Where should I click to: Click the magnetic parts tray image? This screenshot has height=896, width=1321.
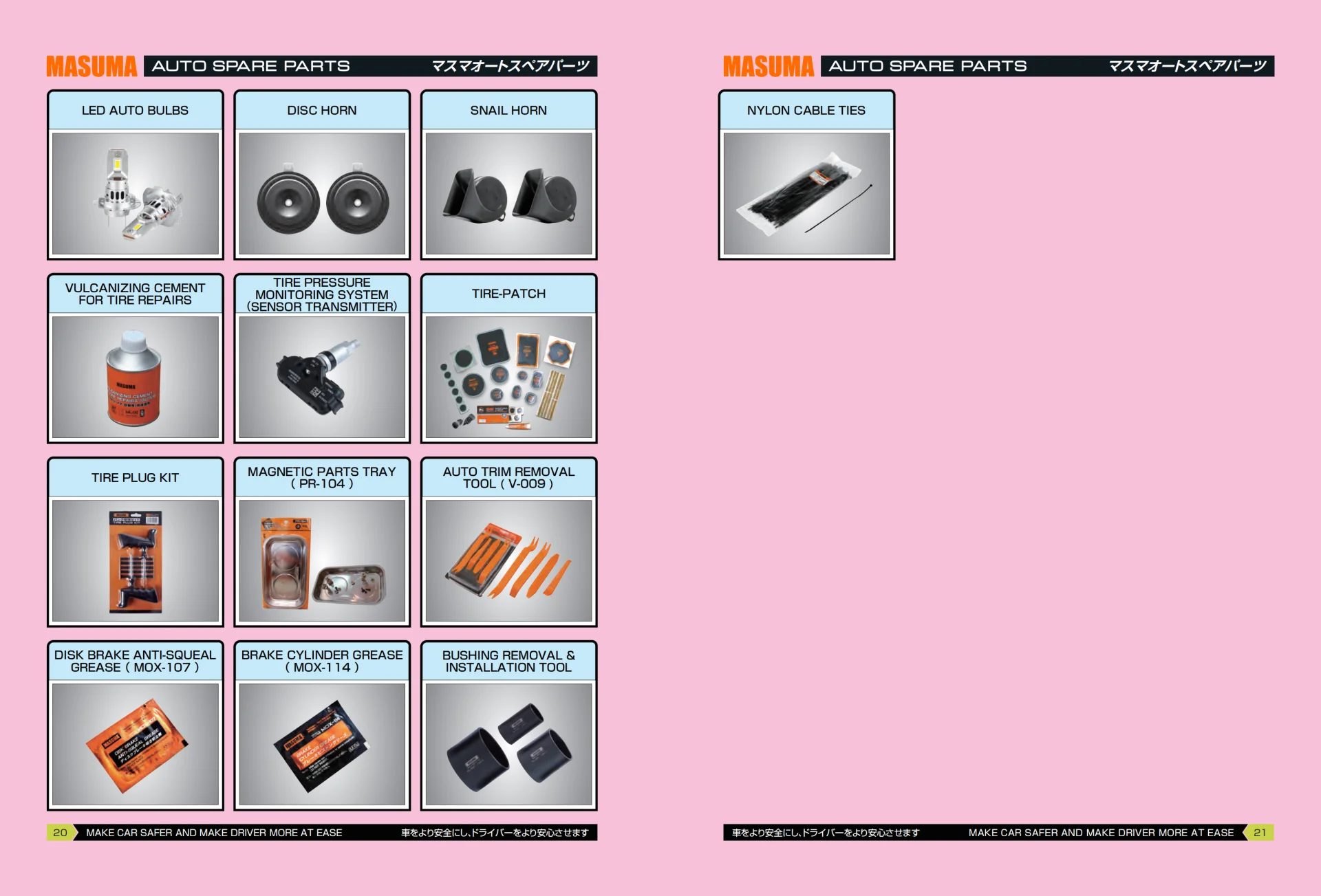[x=322, y=560]
